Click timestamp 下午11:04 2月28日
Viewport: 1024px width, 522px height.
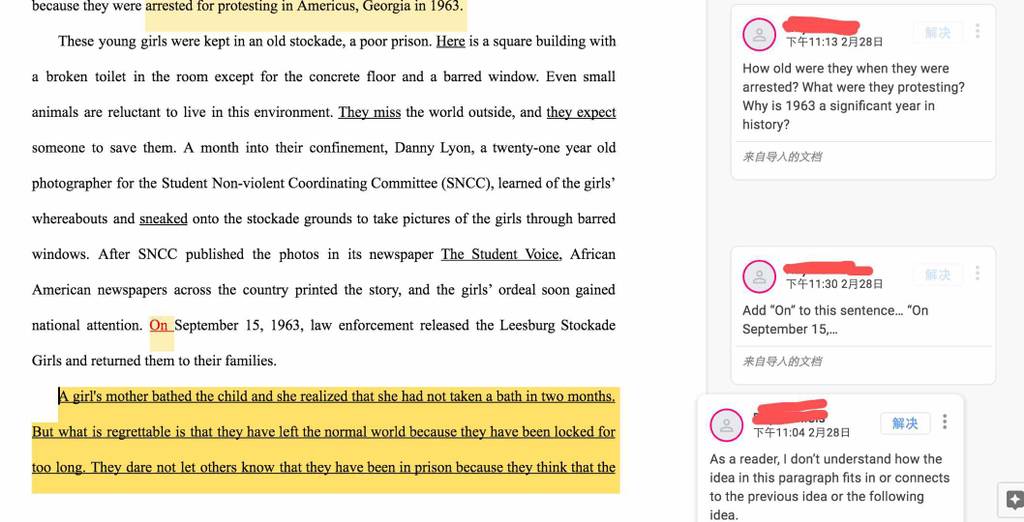click(801, 432)
